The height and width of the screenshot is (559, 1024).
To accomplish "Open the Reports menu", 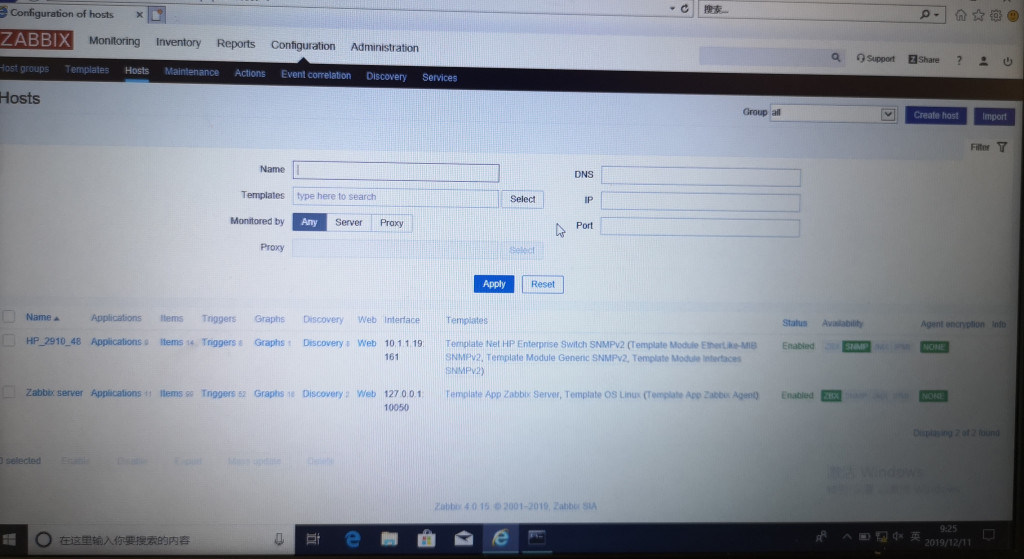I will point(236,44).
